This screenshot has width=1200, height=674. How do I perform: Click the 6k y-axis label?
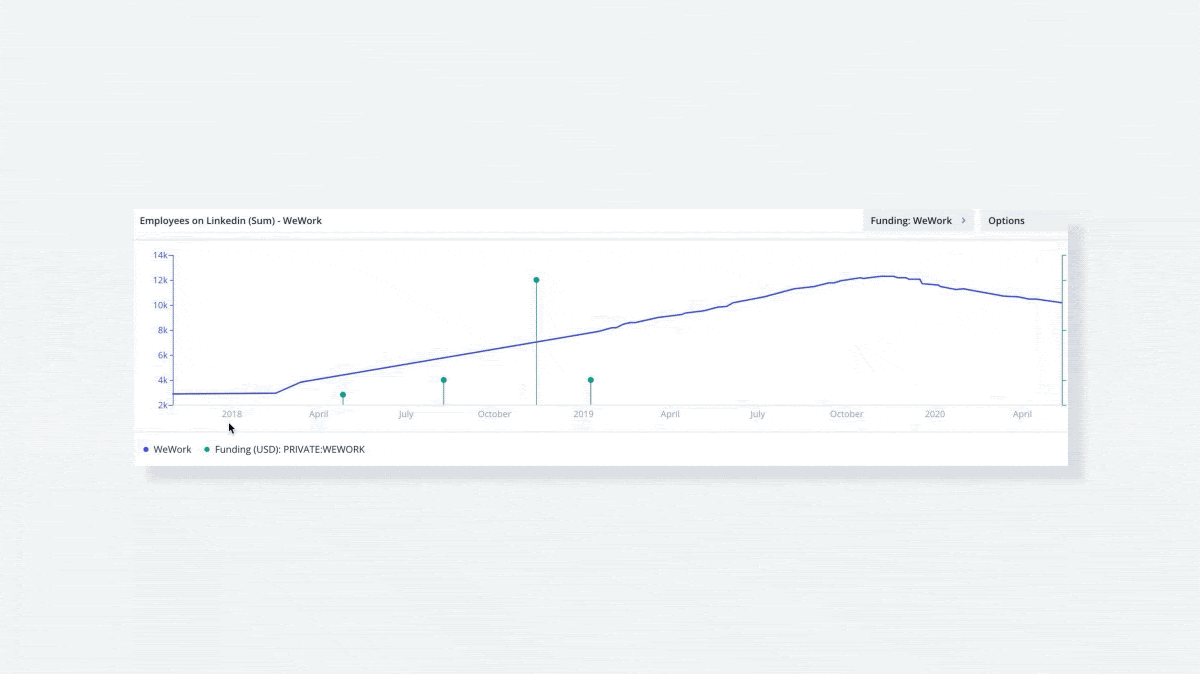(x=161, y=355)
